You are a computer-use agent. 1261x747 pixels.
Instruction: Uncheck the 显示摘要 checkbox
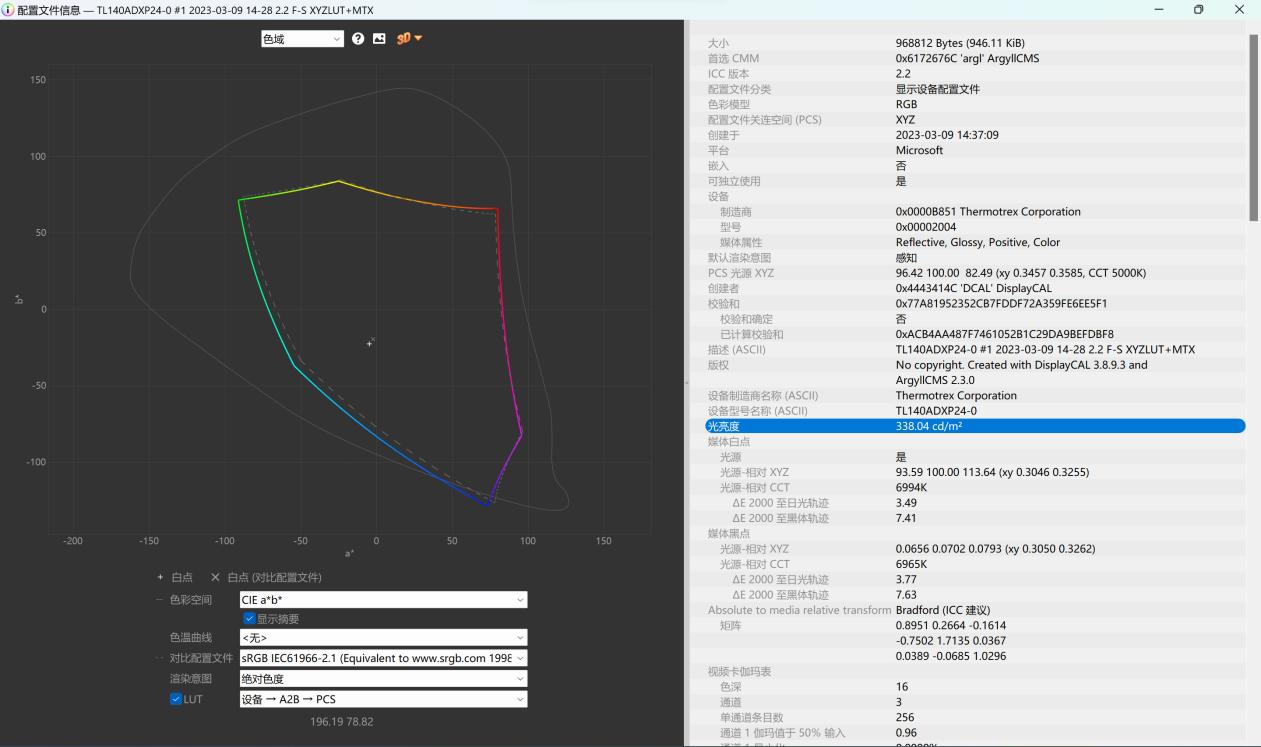point(249,619)
